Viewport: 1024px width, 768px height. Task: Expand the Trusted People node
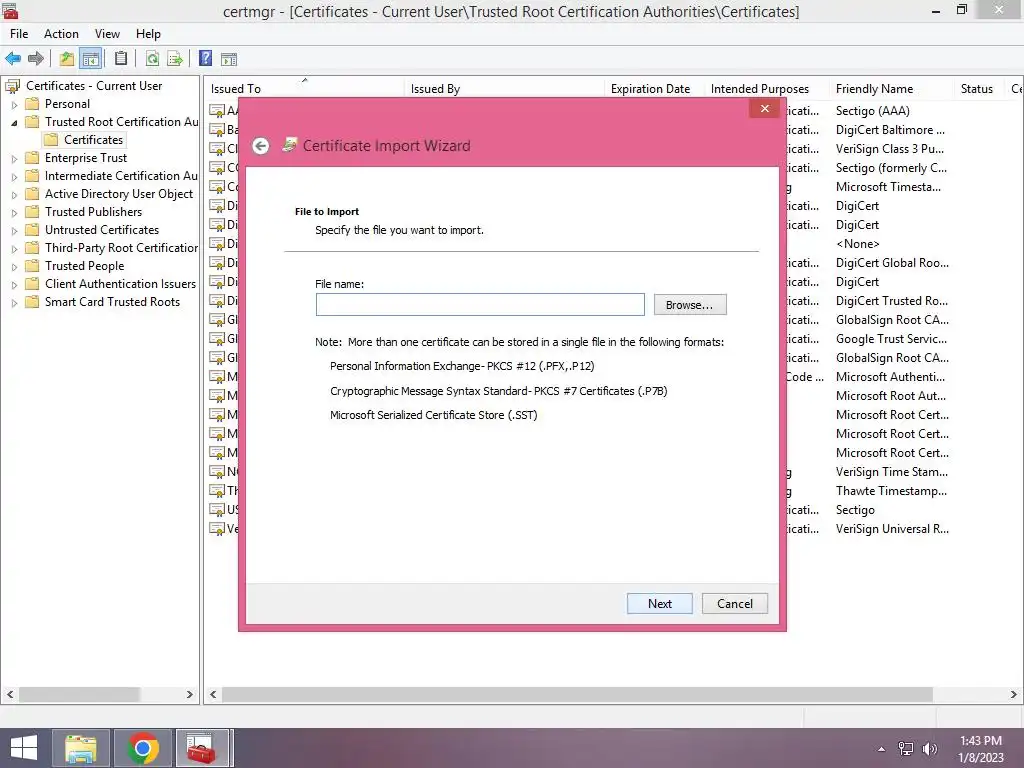click(14, 266)
